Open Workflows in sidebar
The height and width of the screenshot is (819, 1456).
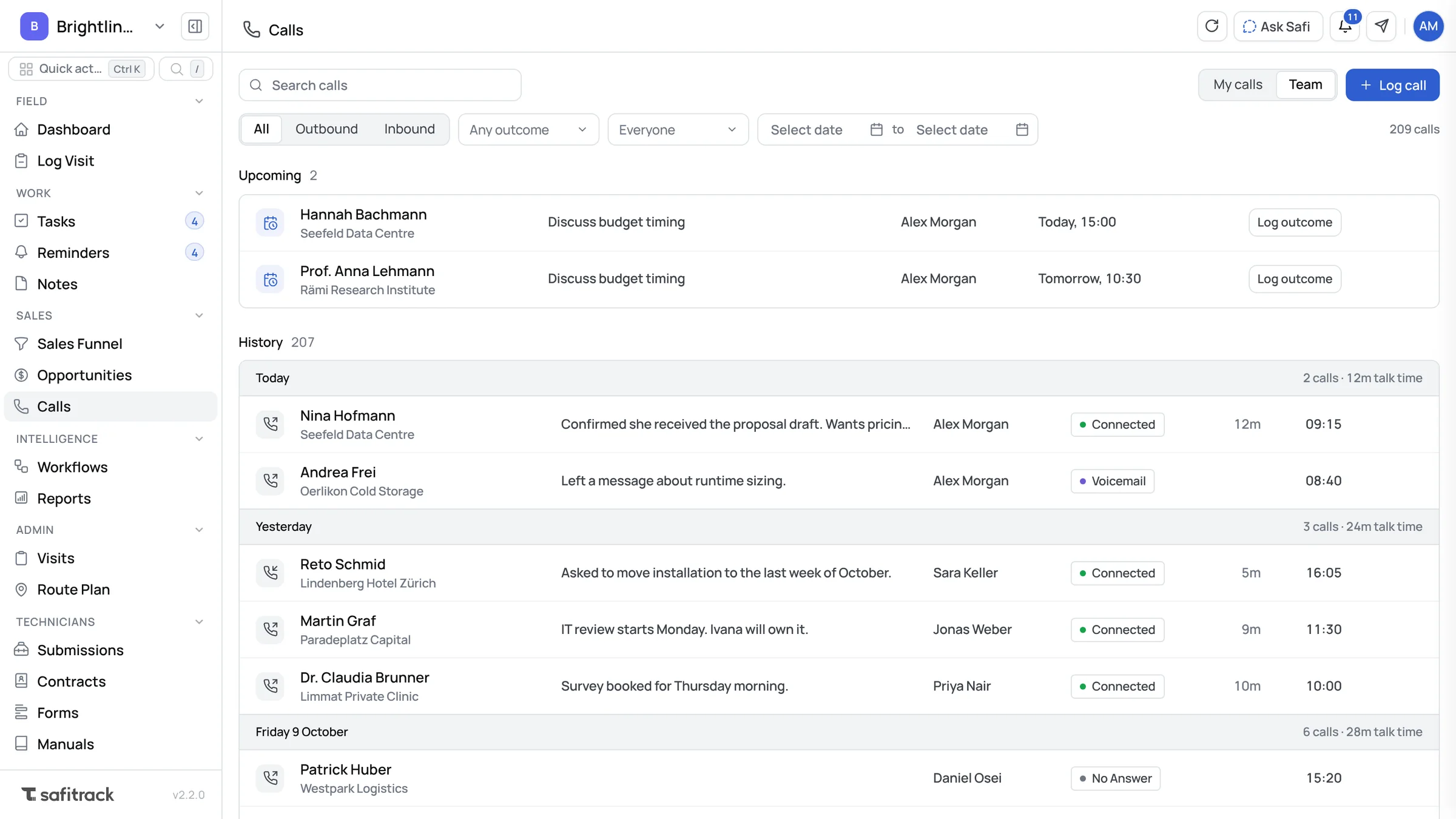tap(110, 467)
